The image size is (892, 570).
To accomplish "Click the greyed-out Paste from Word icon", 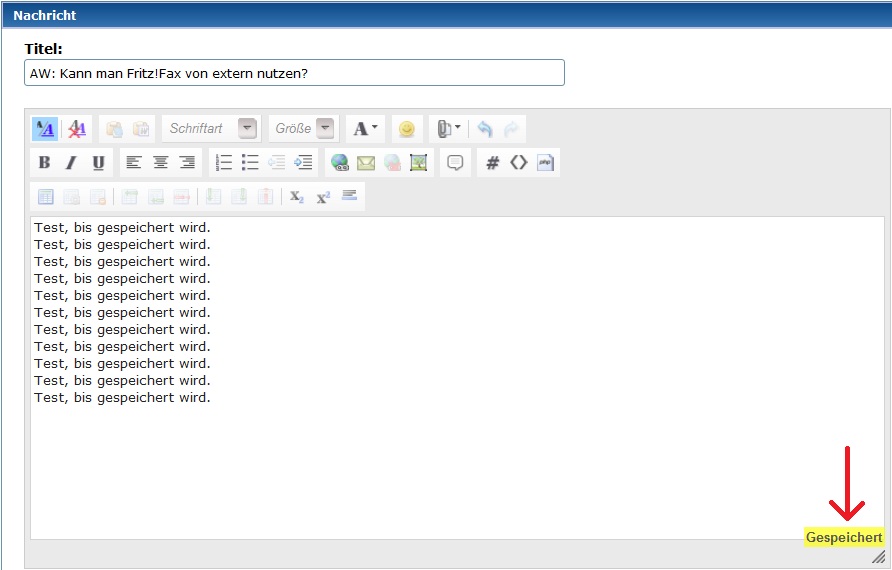I will (140, 129).
